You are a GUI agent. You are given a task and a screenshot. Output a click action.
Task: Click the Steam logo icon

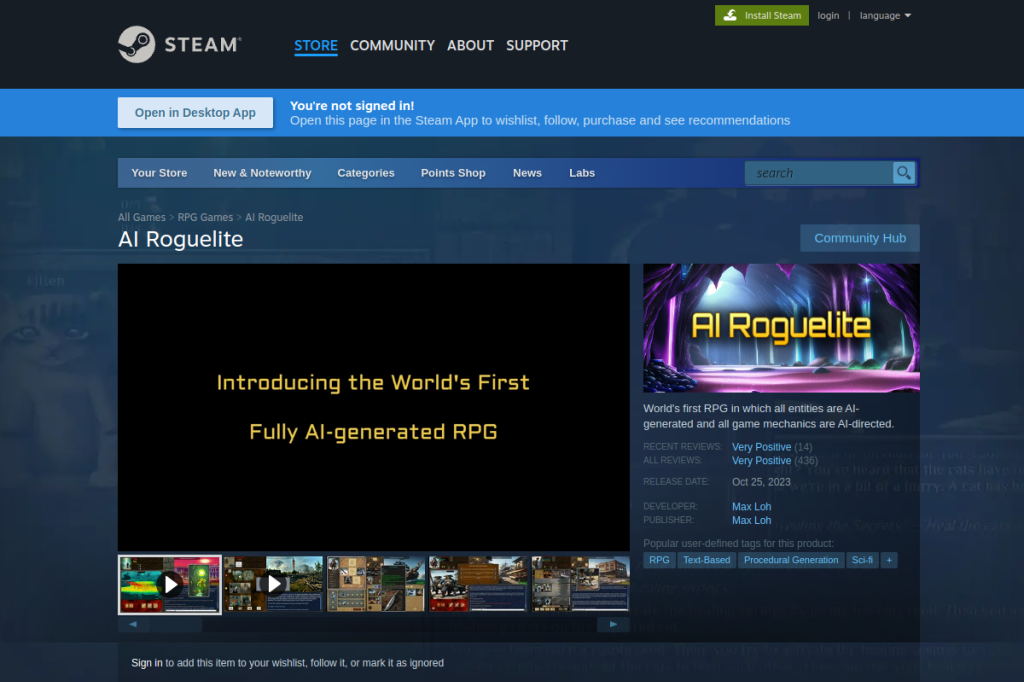coord(136,44)
